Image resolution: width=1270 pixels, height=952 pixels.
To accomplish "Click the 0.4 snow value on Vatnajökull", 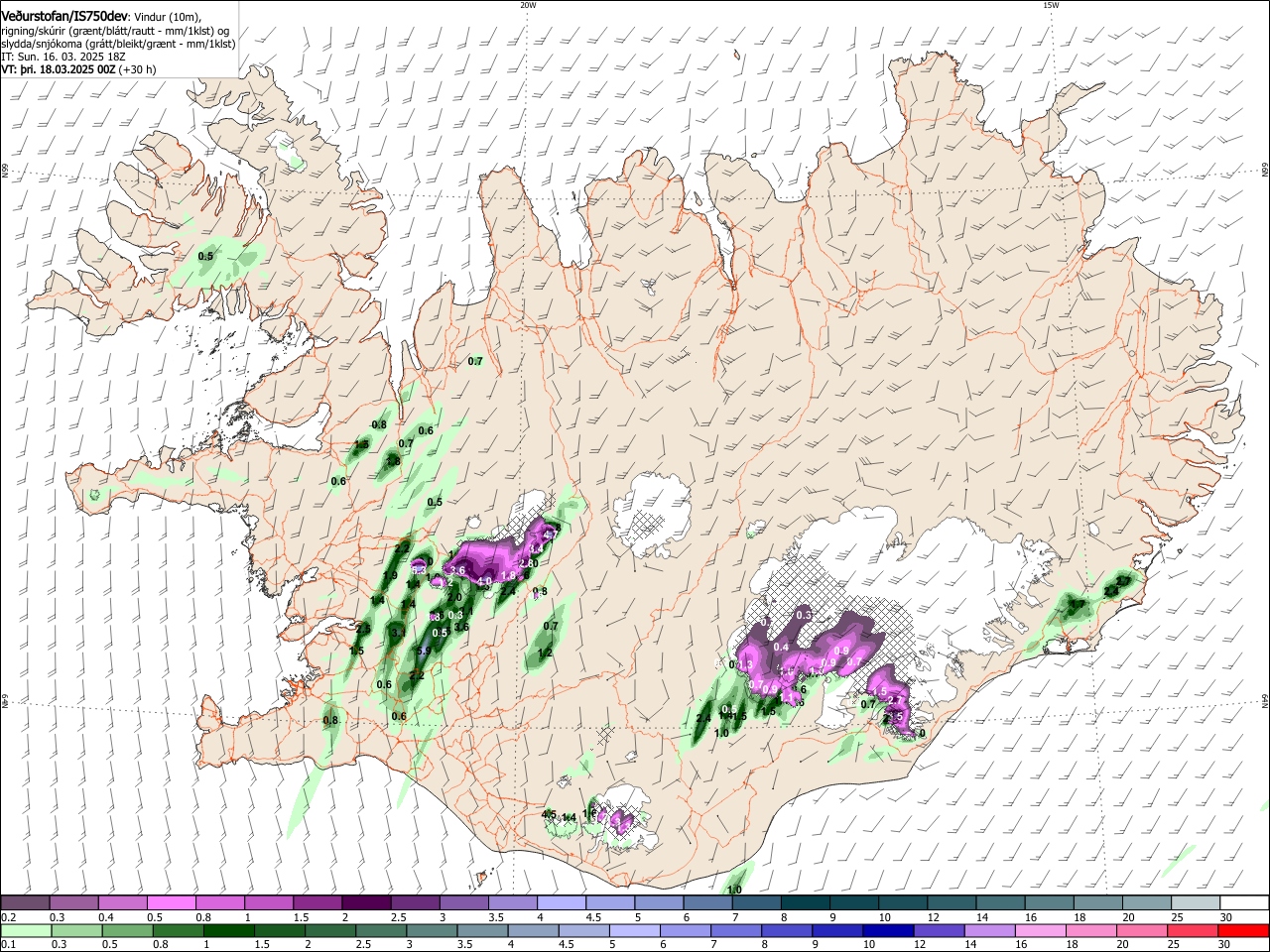I will click(x=781, y=647).
